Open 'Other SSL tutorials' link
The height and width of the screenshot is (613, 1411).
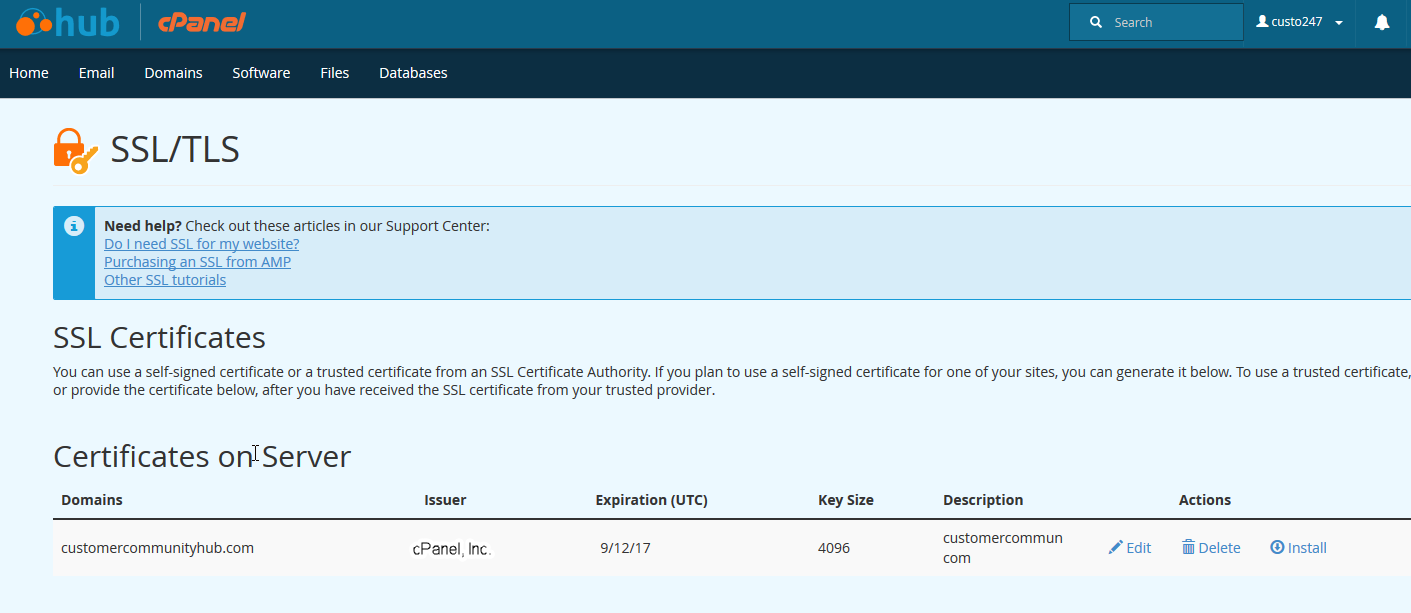tap(165, 280)
